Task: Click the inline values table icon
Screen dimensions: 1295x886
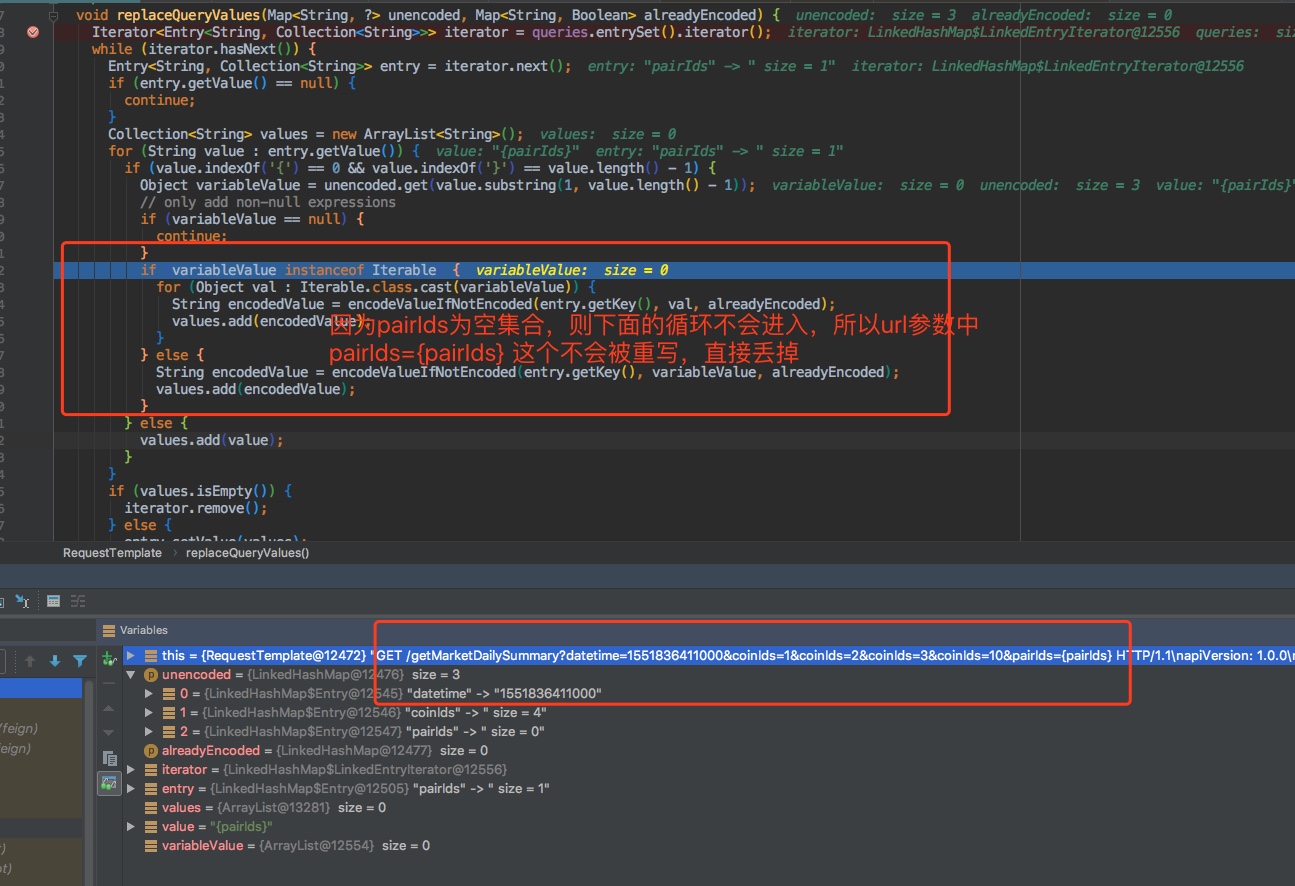Action: [x=52, y=601]
